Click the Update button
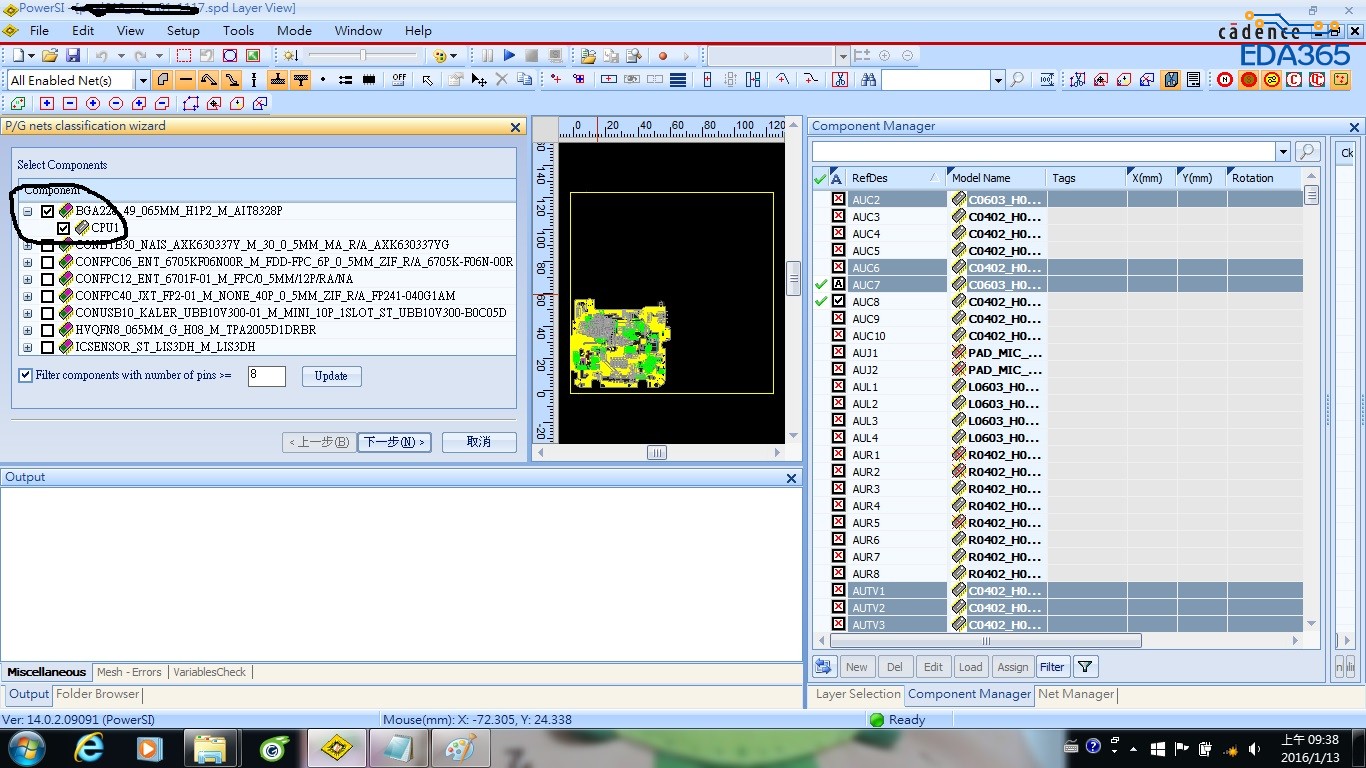1366x768 pixels. 331,376
